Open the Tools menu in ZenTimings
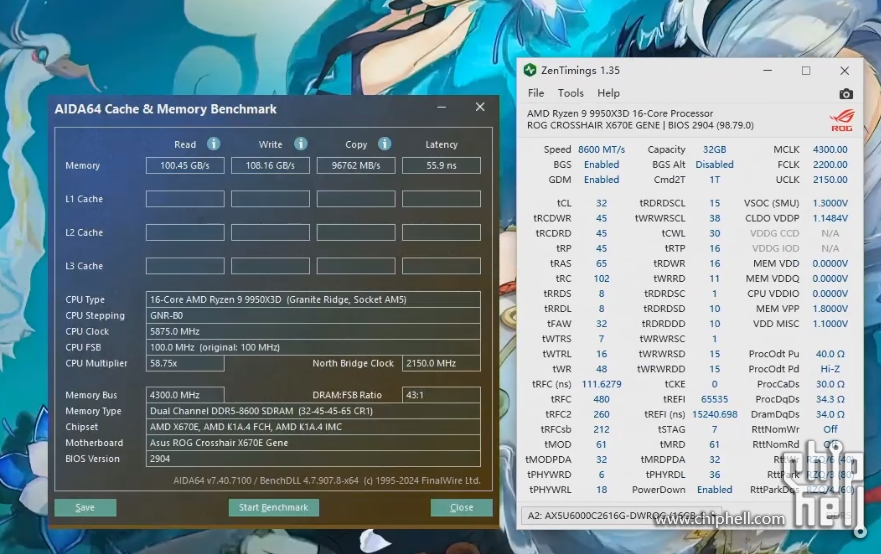The height and width of the screenshot is (554, 881). [x=570, y=93]
